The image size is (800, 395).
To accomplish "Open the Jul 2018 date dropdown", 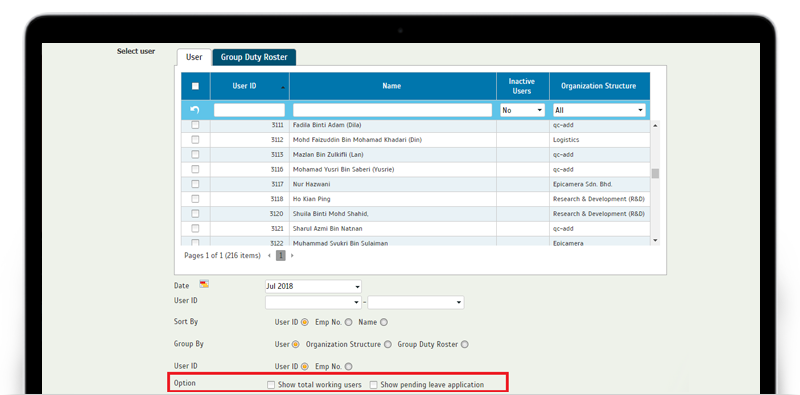I will [313, 286].
